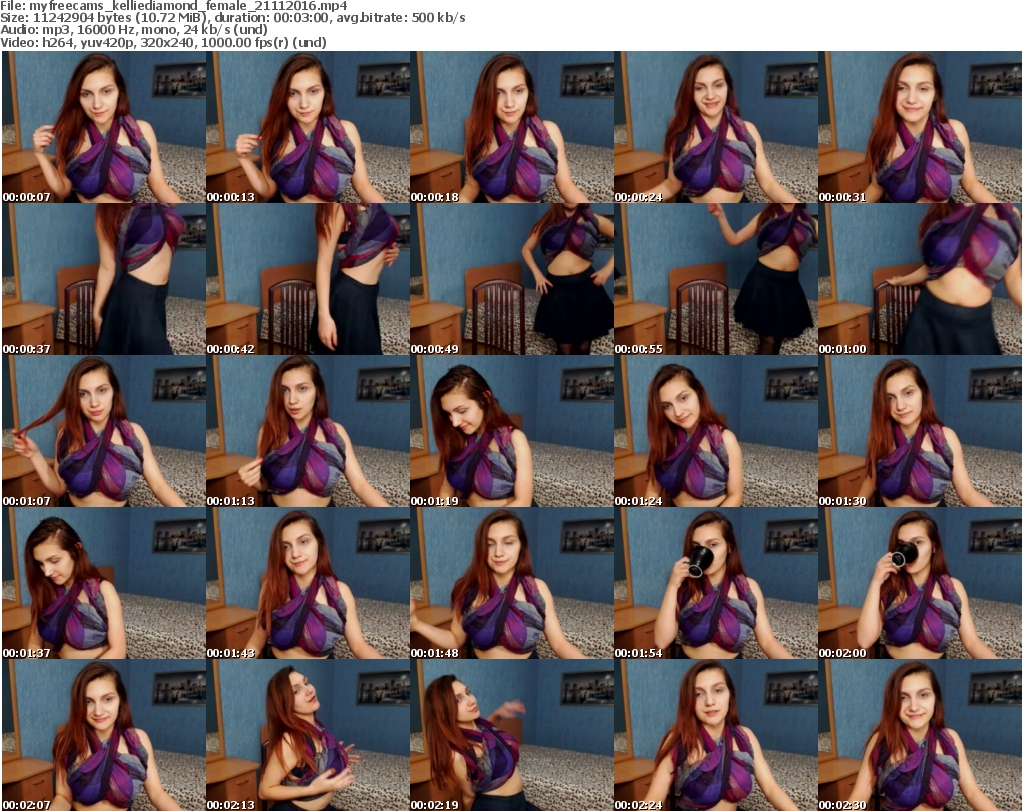Choose the frame stamped 00:01:37

[x=104, y=583]
